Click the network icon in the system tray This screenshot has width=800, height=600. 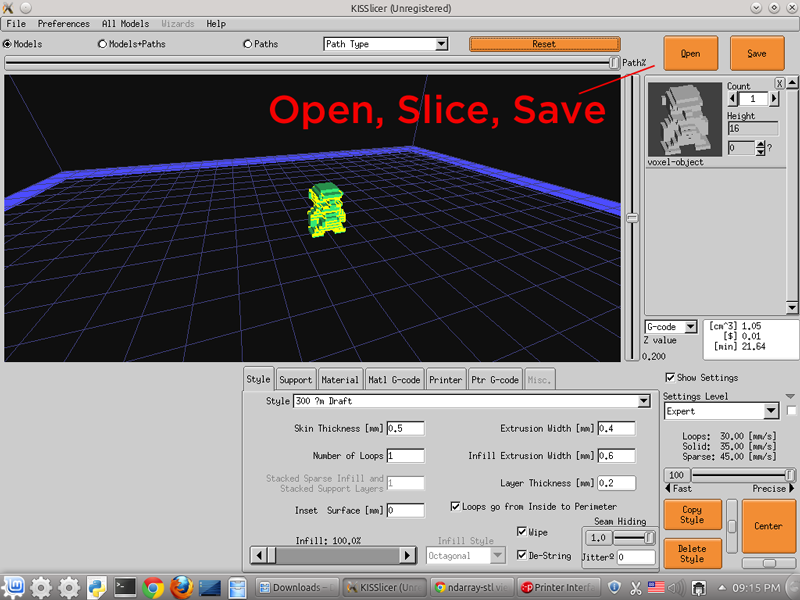tap(698, 587)
